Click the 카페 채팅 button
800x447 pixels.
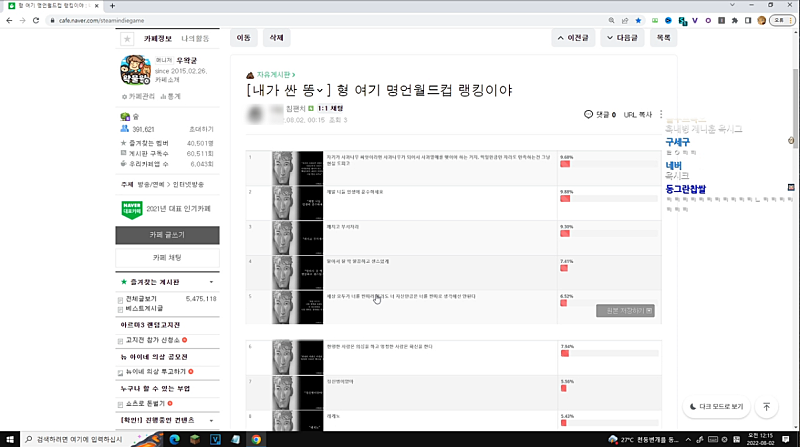[x=167, y=258]
